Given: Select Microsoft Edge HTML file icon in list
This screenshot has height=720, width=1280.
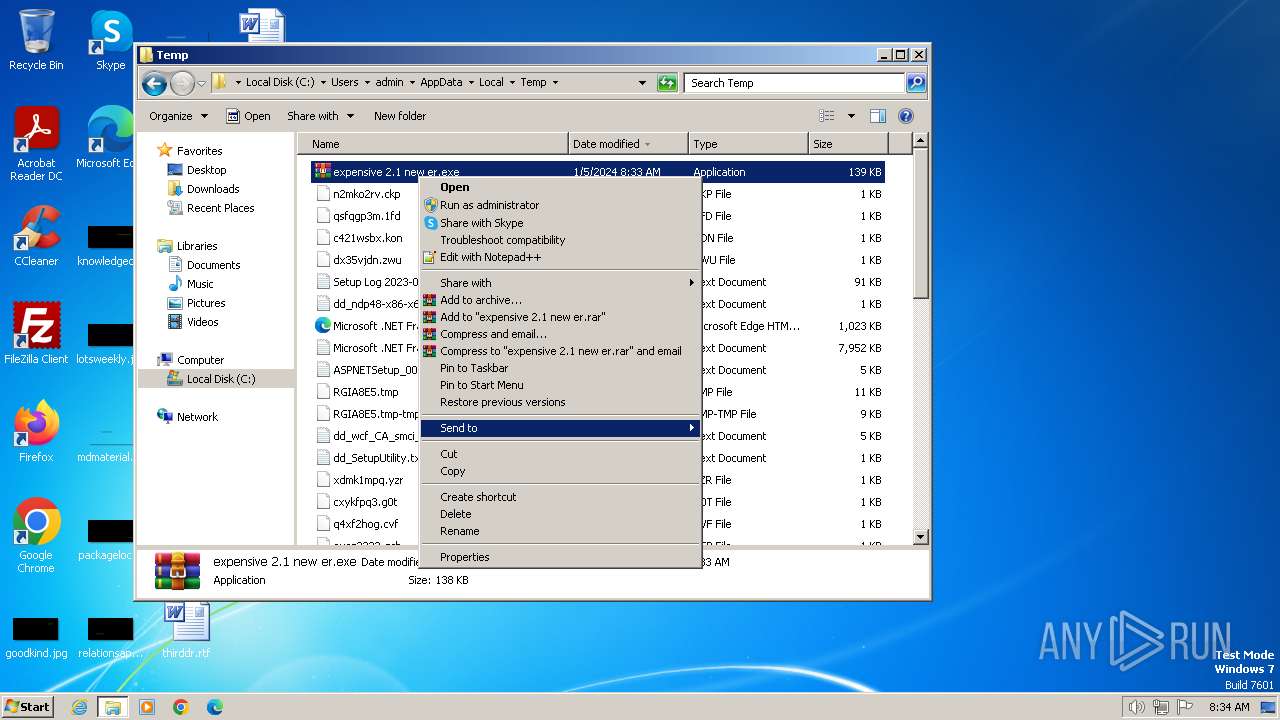Looking at the screenshot, I should (x=323, y=326).
